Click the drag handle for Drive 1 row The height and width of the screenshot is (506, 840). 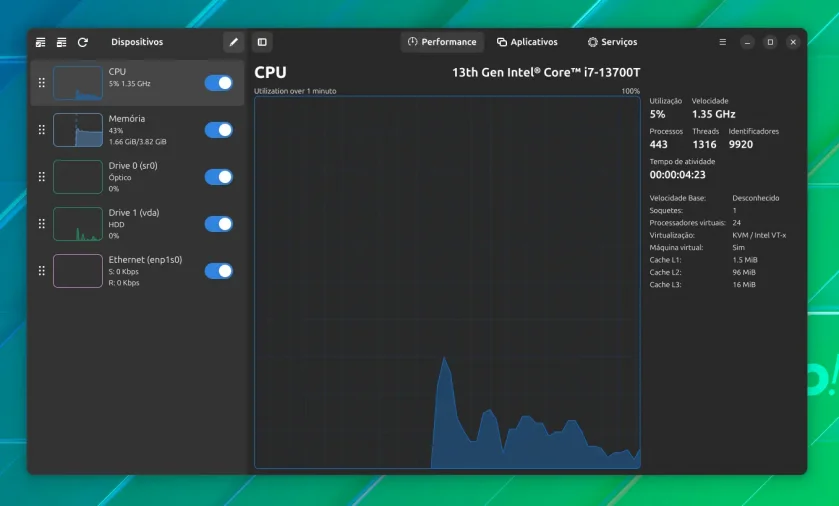pyautogui.click(x=42, y=224)
